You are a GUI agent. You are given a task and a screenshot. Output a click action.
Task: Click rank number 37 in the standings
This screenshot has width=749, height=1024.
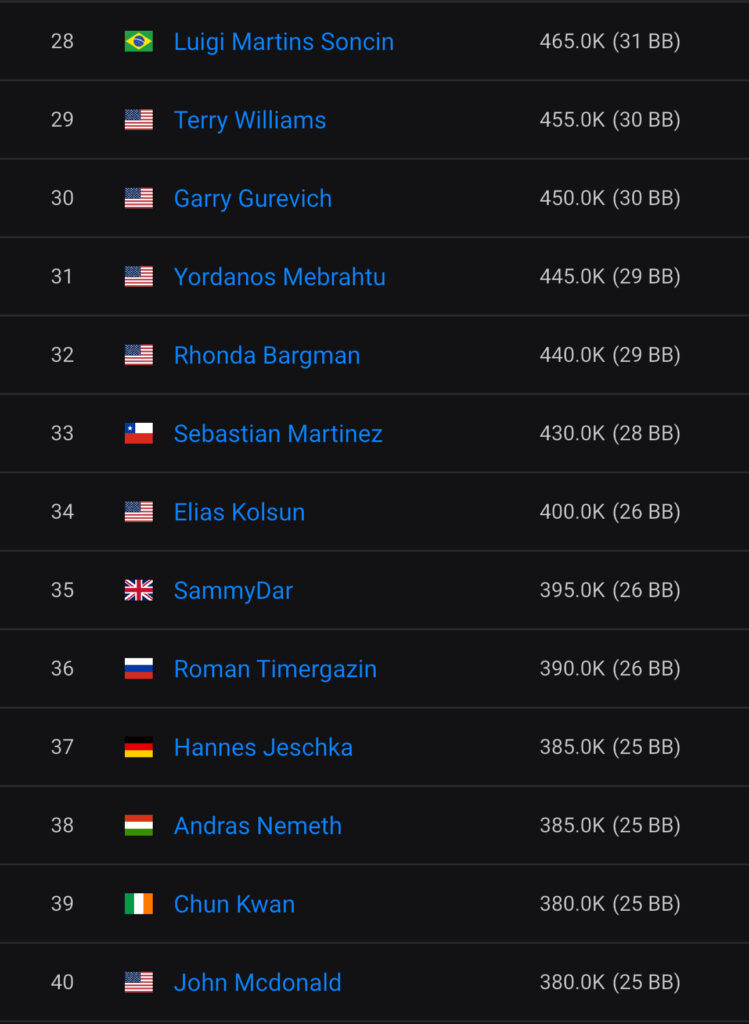click(62, 747)
